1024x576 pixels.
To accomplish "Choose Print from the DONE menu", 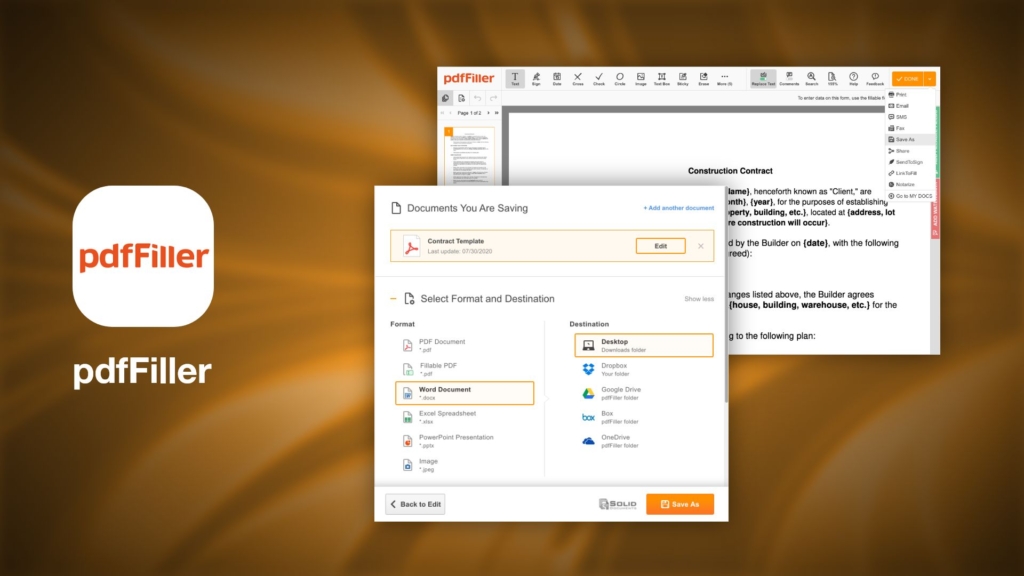I will 910,95.
